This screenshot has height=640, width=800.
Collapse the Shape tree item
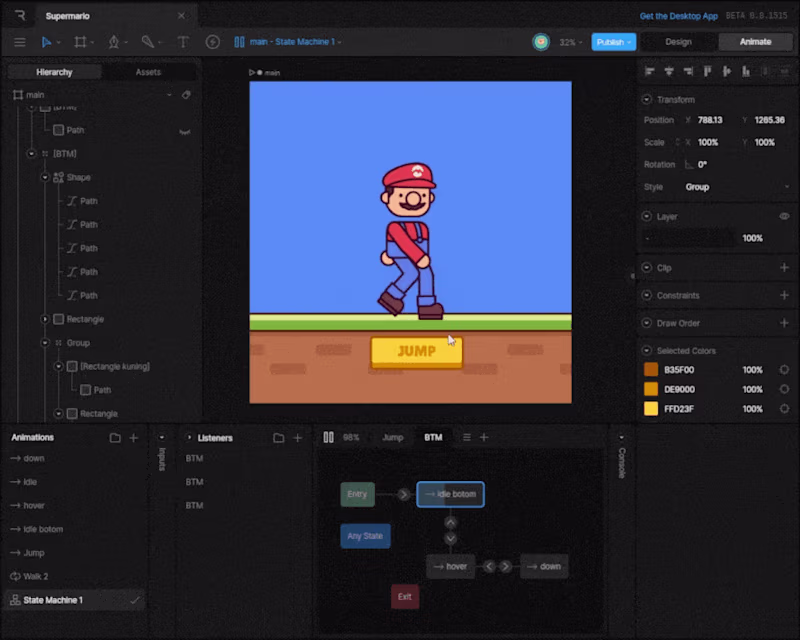pos(45,178)
